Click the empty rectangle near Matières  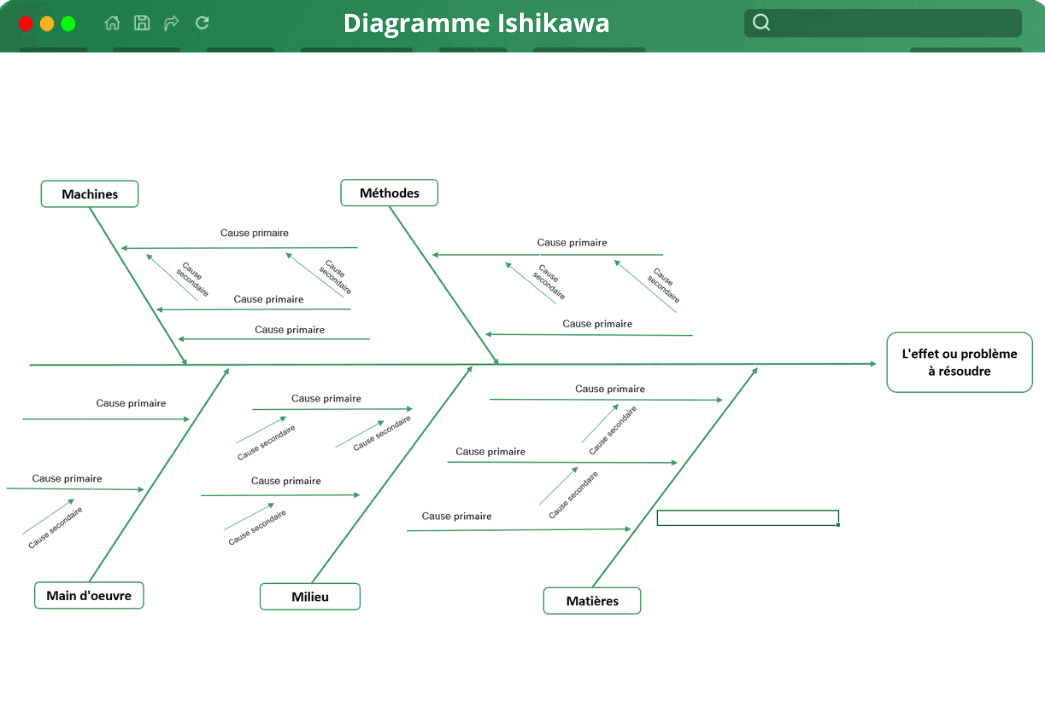pos(748,518)
